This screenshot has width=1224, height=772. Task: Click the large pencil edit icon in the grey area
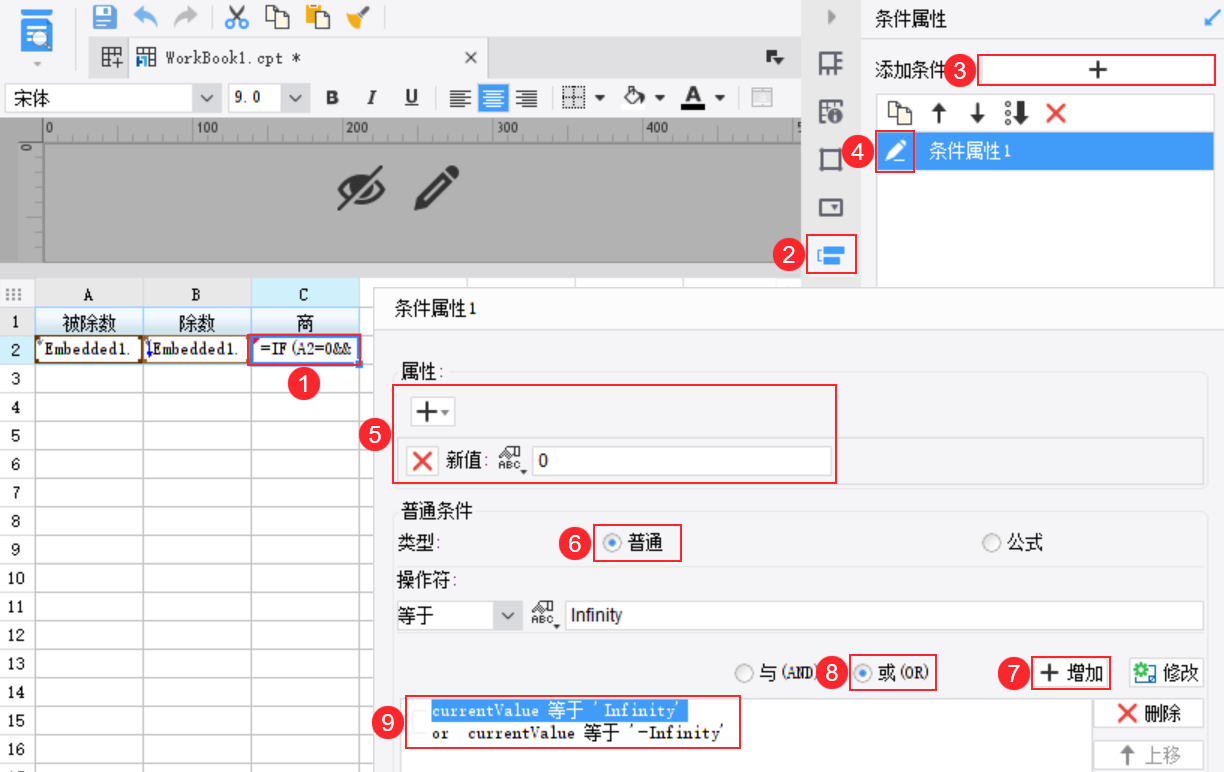point(437,188)
